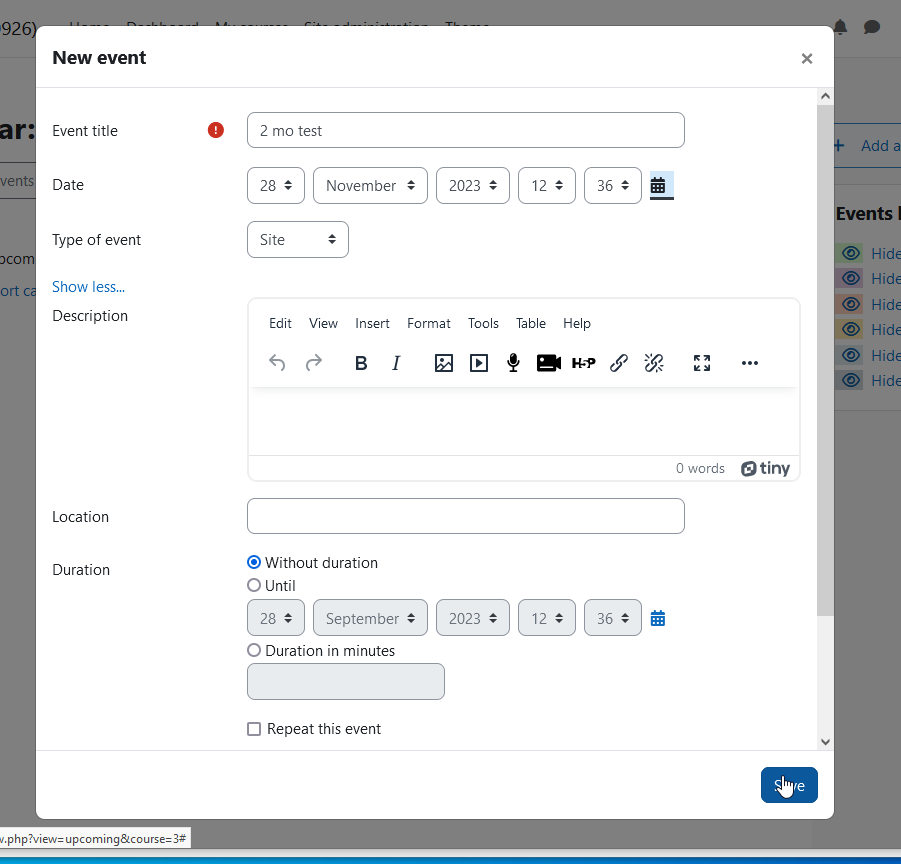
Task: Open the Type of event dropdown
Action: click(298, 240)
